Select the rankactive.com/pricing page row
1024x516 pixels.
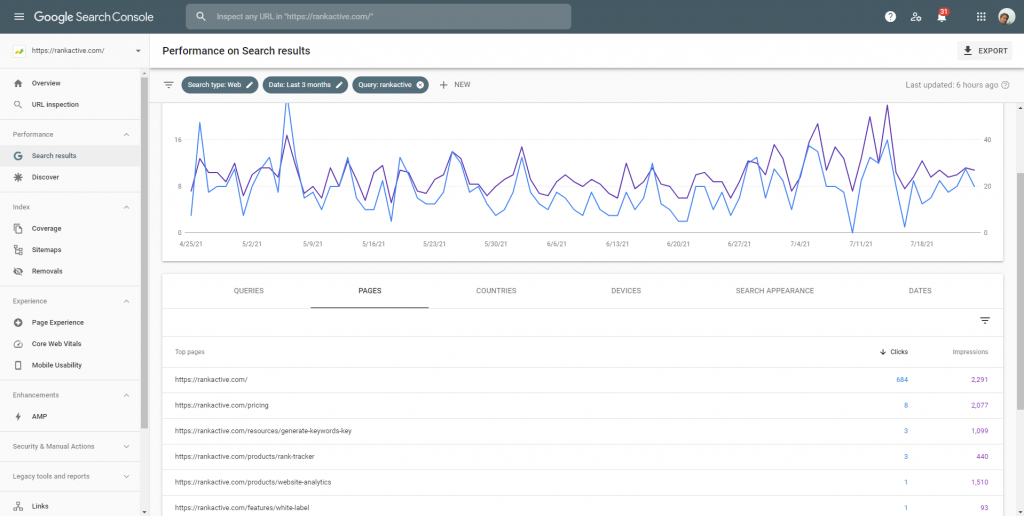pyautogui.click(x=583, y=406)
